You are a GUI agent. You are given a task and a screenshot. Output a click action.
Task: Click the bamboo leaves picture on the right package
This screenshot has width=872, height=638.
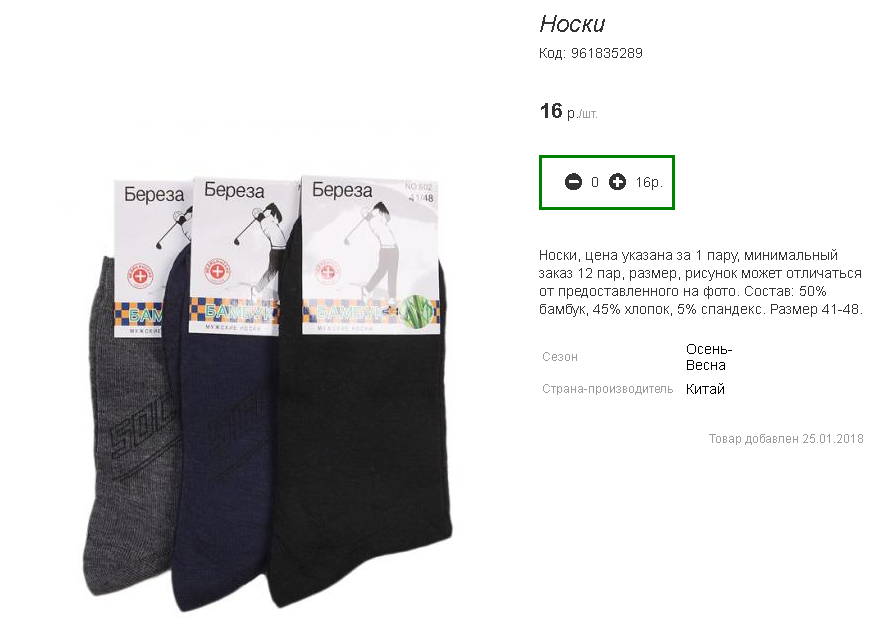click(418, 311)
